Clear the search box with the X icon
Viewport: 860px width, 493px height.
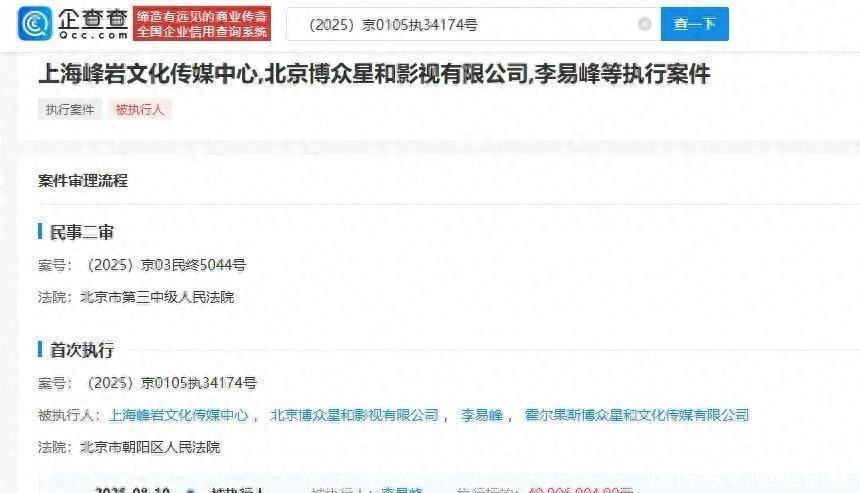[645, 24]
